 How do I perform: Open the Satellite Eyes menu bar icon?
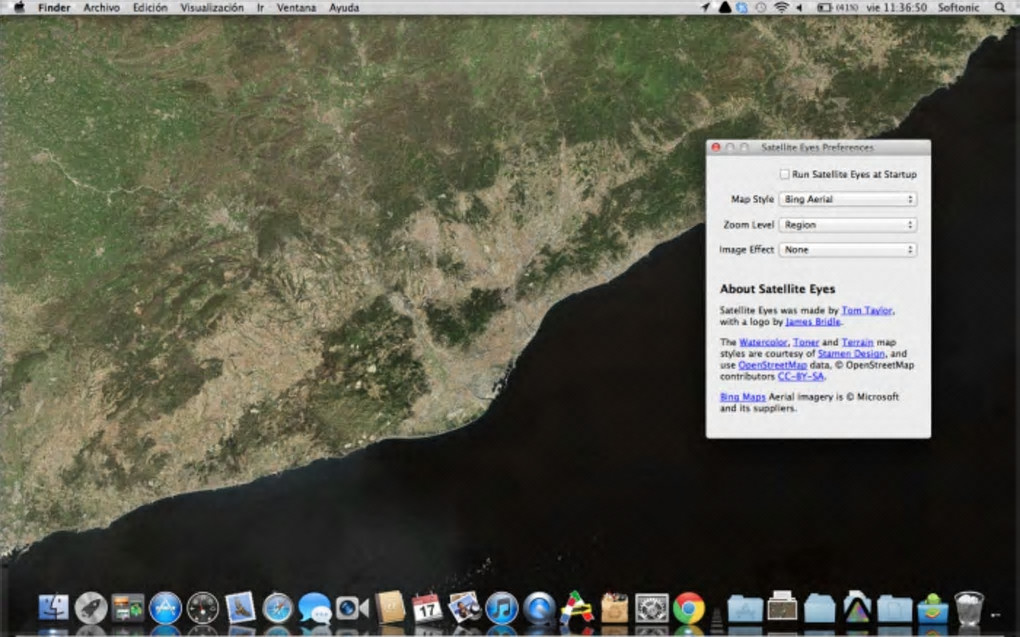click(x=724, y=7)
